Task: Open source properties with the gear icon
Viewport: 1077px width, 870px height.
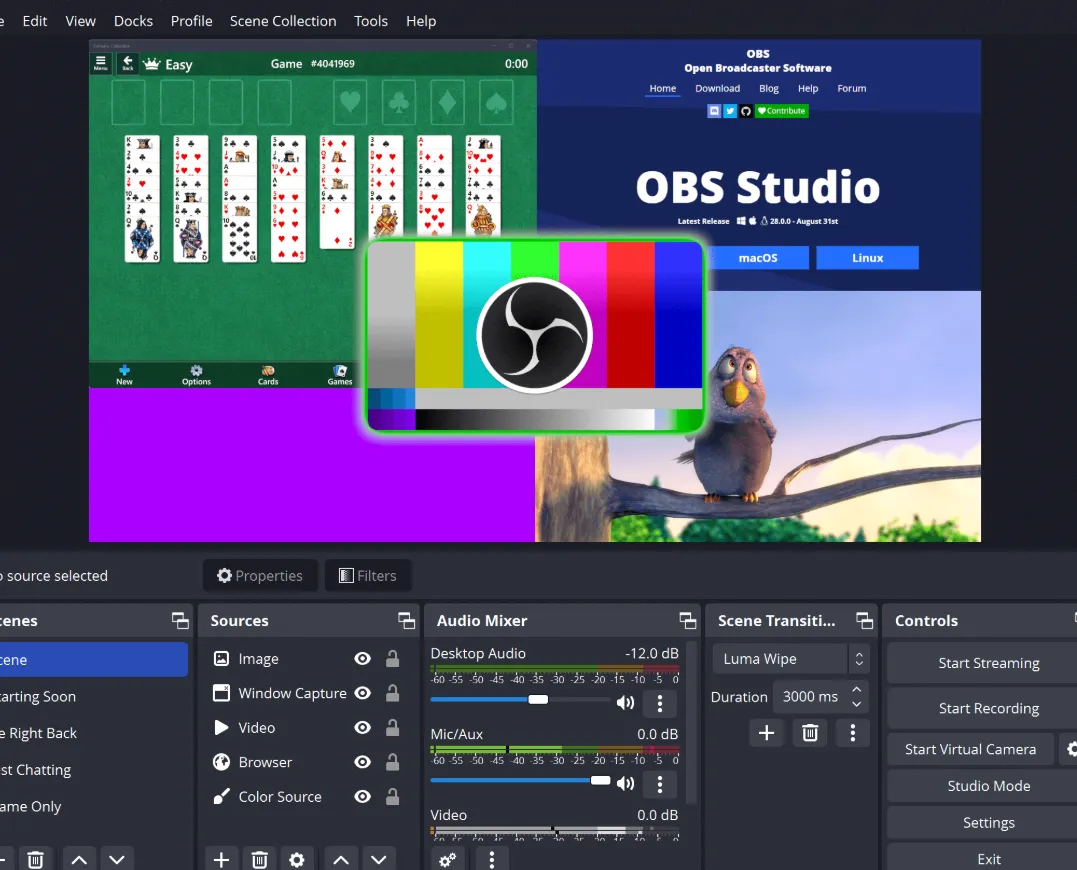Action: [297, 858]
